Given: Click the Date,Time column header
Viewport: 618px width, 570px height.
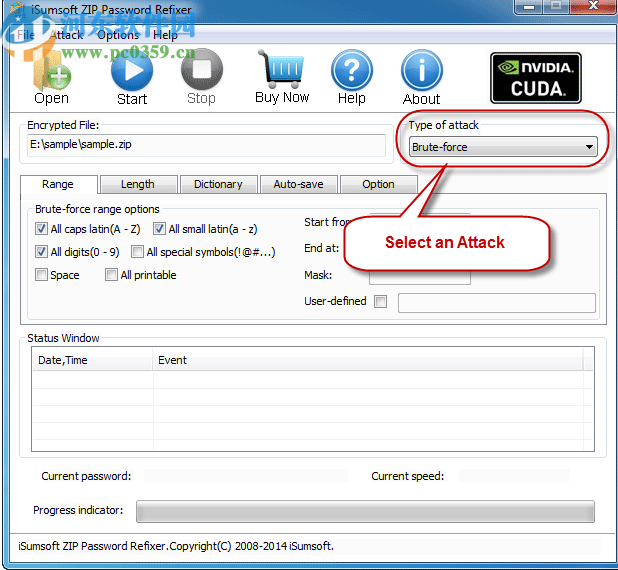Looking at the screenshot, I should pos(92,360).
